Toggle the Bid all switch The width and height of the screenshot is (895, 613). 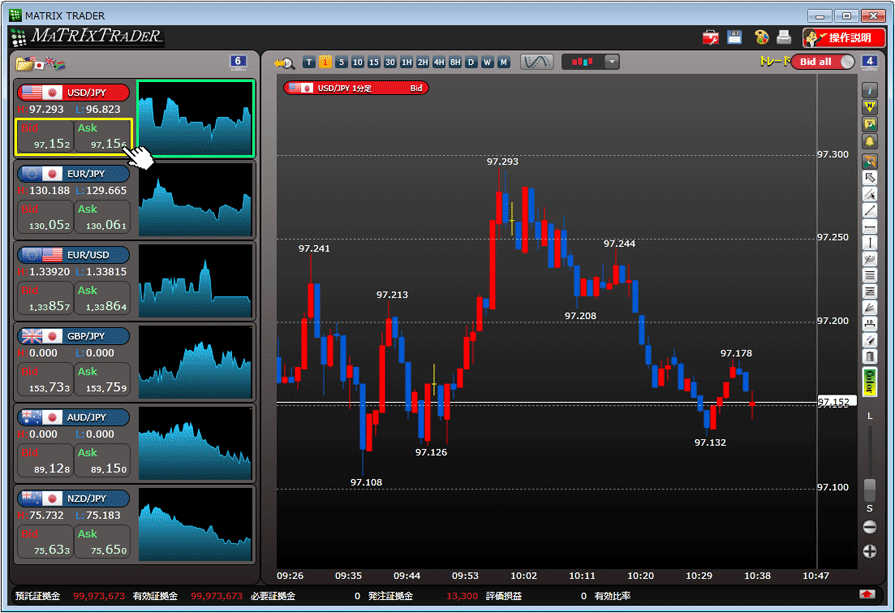coord(823,62)
